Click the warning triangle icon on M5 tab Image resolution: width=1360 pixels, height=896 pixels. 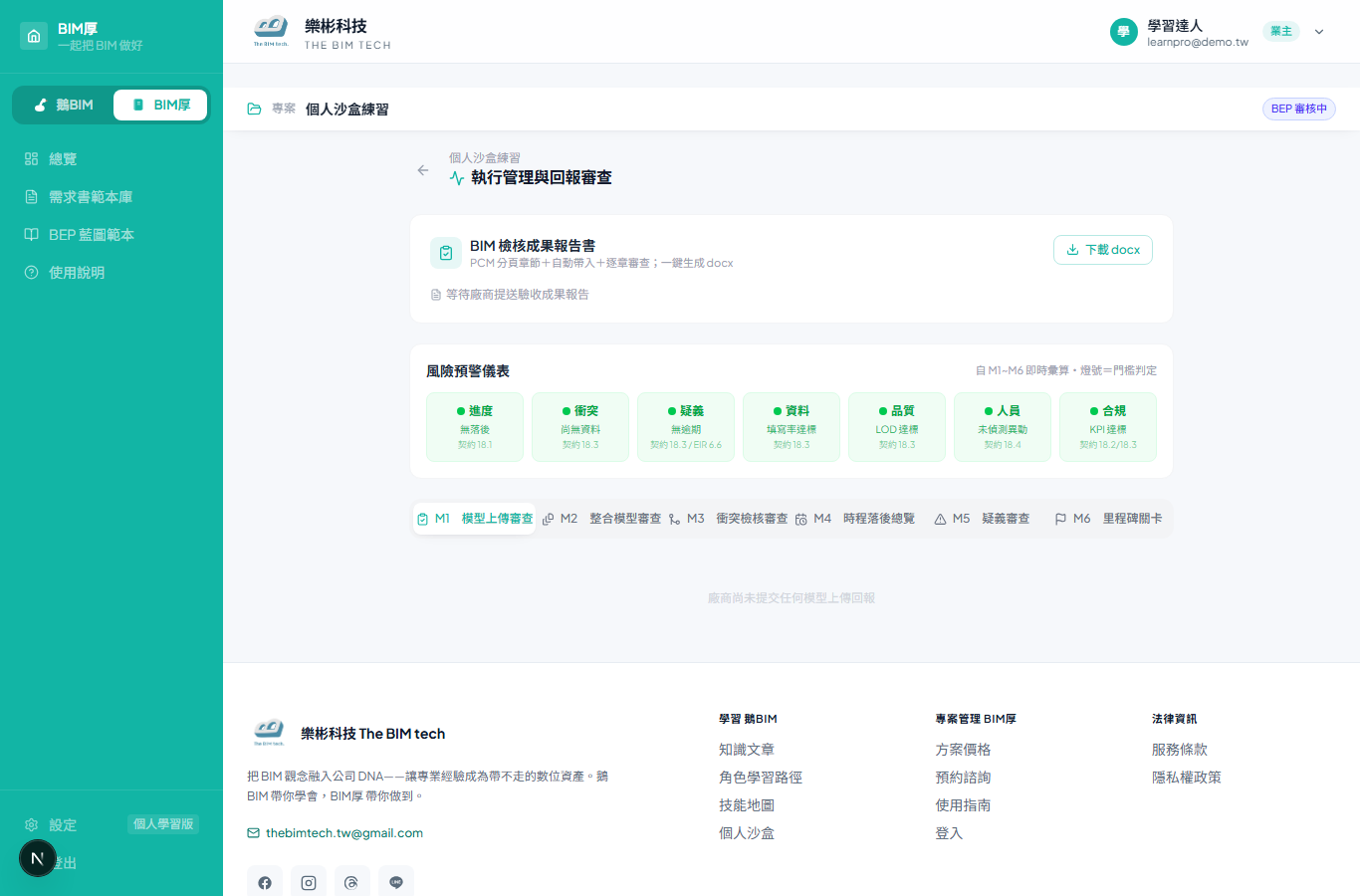940,519
